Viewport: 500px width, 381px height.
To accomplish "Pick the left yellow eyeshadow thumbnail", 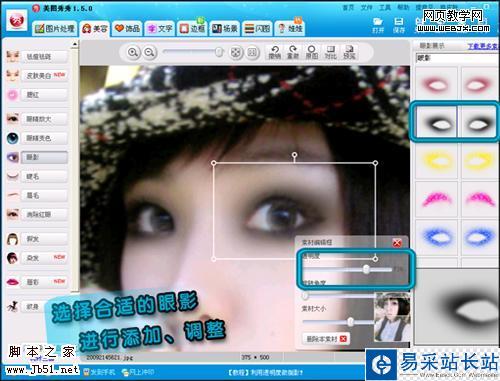I will click(x=436, y=162).
